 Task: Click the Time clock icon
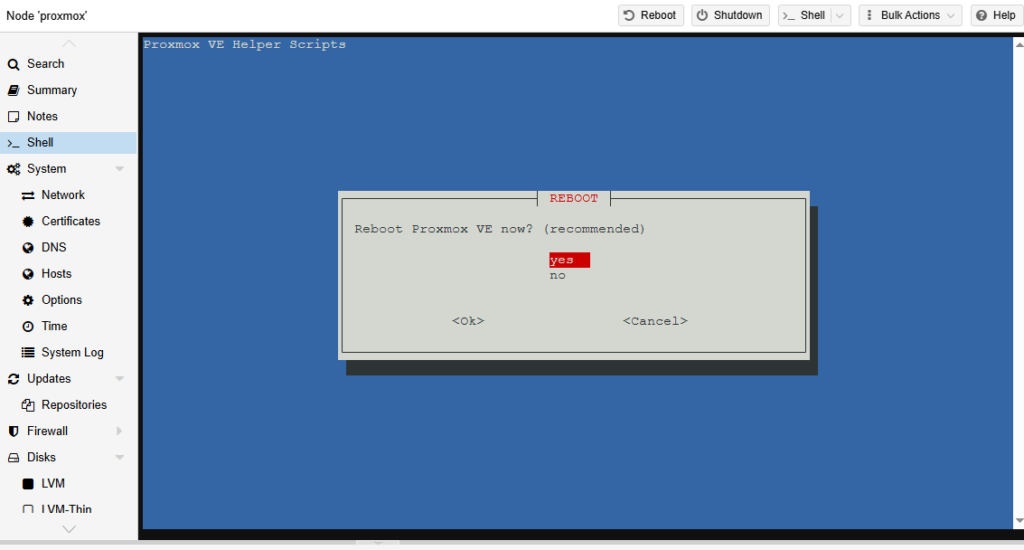(28, 327)
